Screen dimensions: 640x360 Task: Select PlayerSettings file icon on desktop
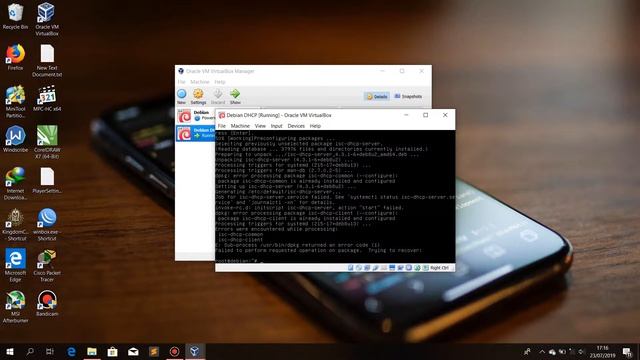coord(47,180)
